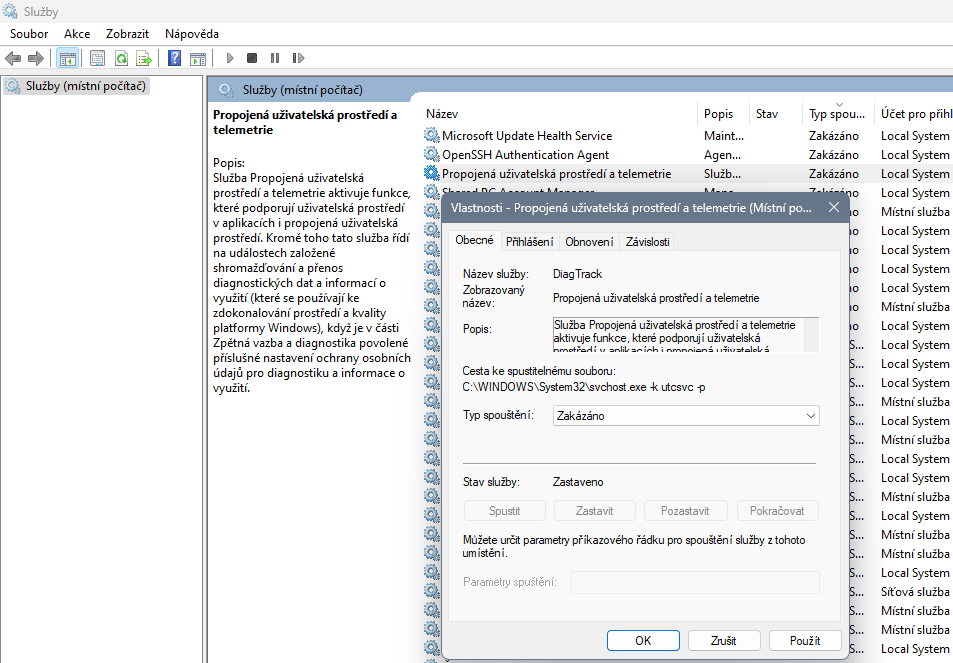Click the Typ spou... column header
This screenshot has width=953, height=663.
836,114
